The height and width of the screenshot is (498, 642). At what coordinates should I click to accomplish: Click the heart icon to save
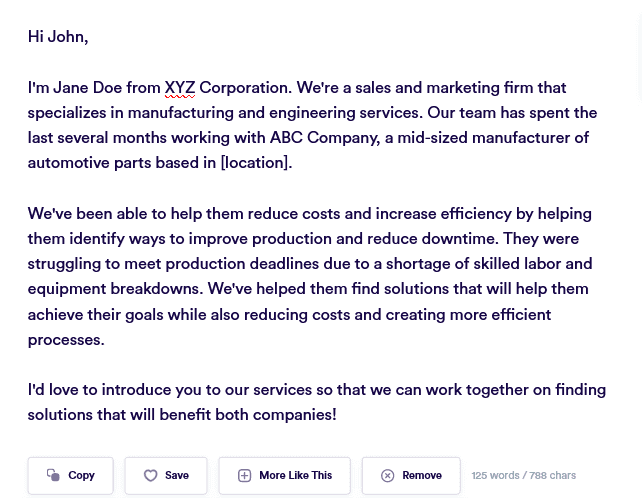click(x=151, y=476)
